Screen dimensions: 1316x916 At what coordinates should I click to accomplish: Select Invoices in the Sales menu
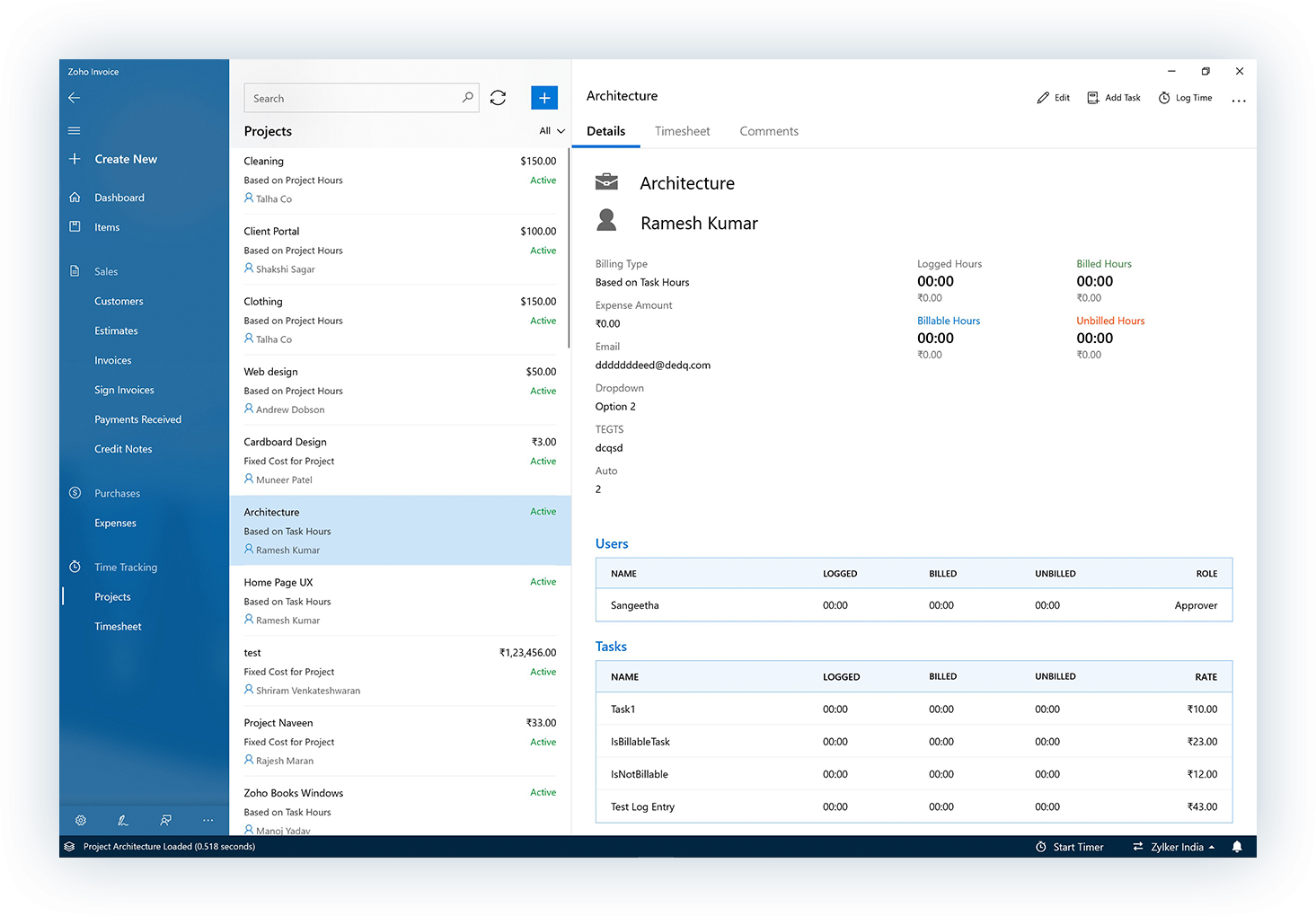click(x=112, y=359)
